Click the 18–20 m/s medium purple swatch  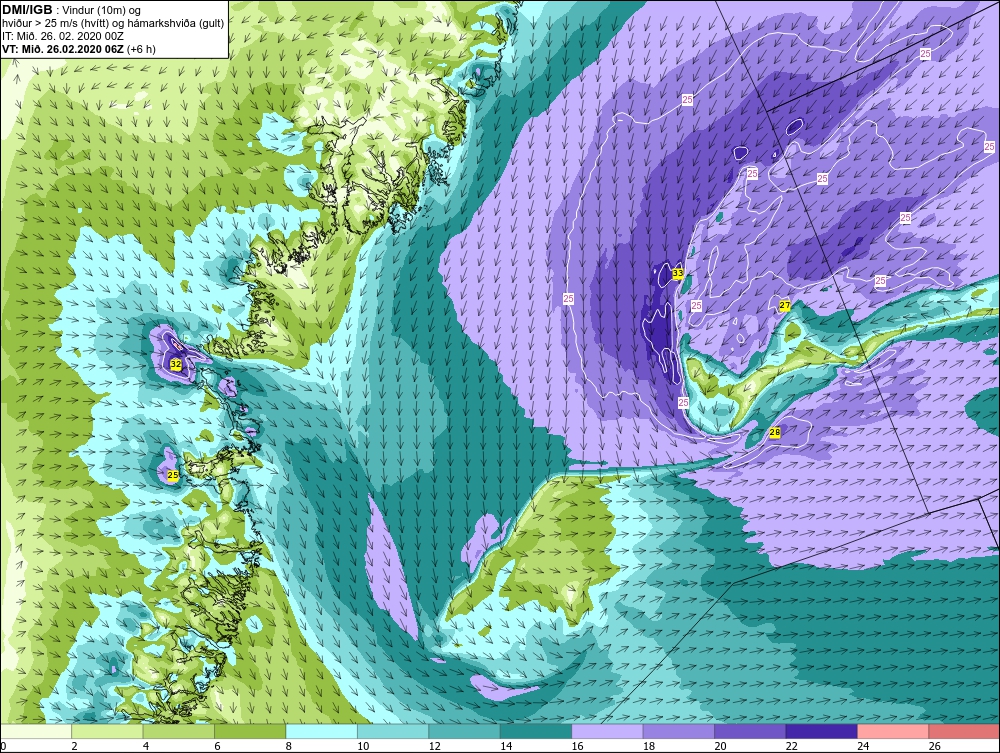[x=679, y=731]
